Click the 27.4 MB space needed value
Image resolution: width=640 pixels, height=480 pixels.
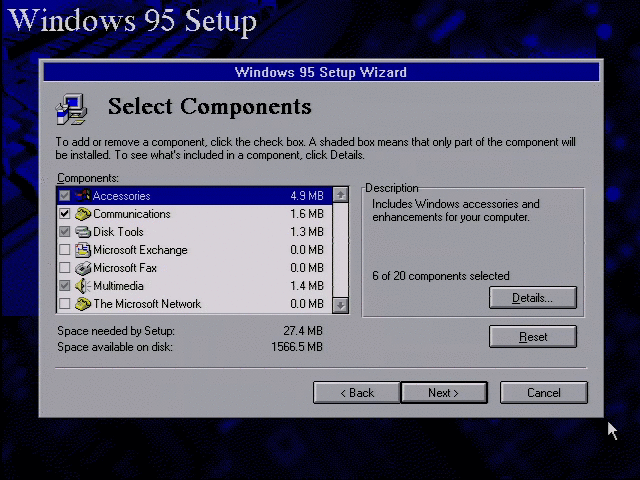click(303, 331)
